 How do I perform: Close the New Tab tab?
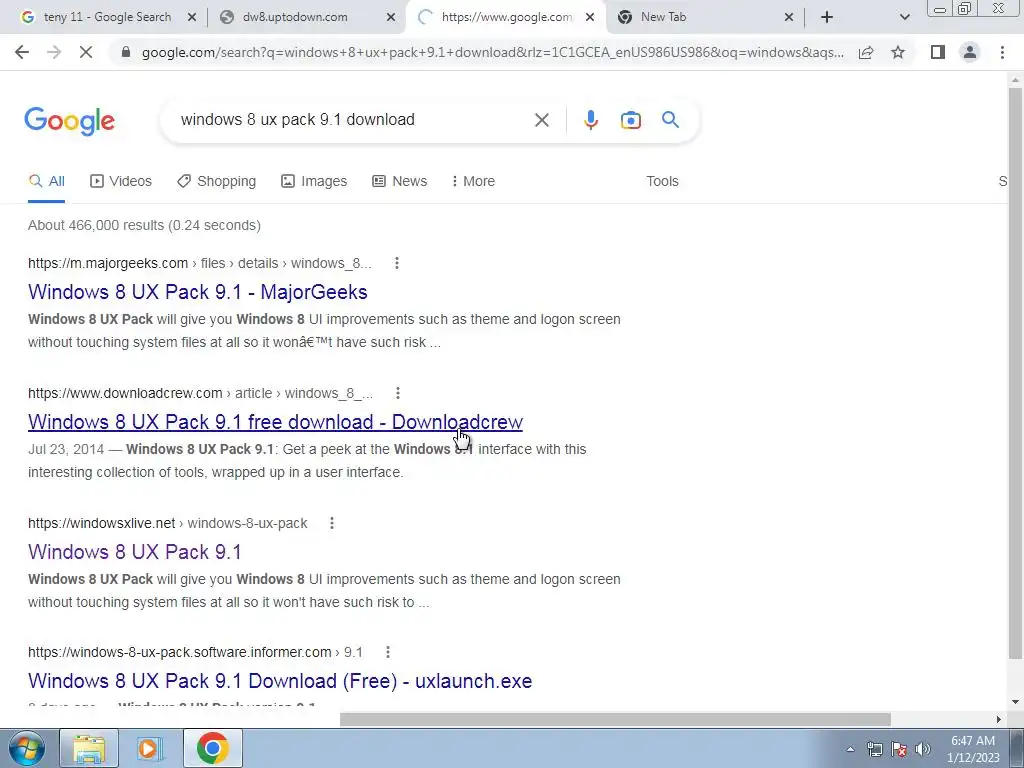(788, 18)
